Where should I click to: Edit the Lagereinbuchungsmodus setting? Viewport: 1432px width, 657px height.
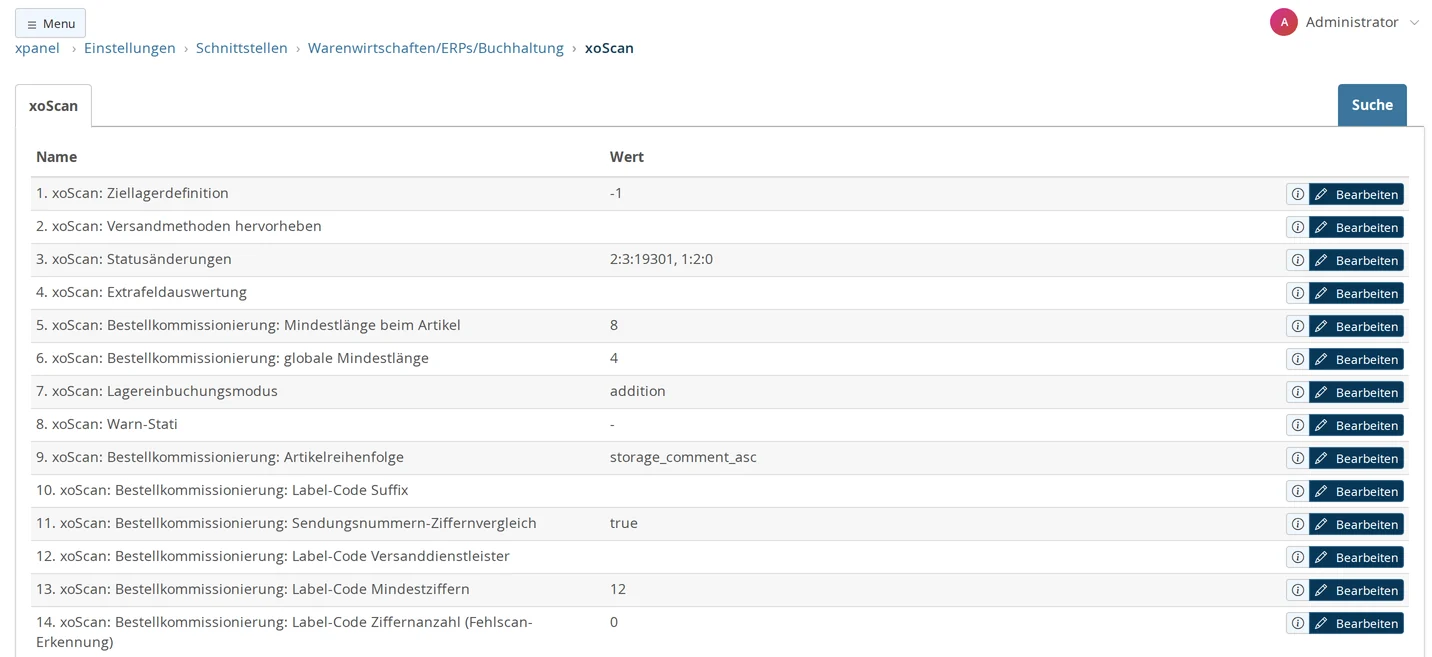[1356, 392]
